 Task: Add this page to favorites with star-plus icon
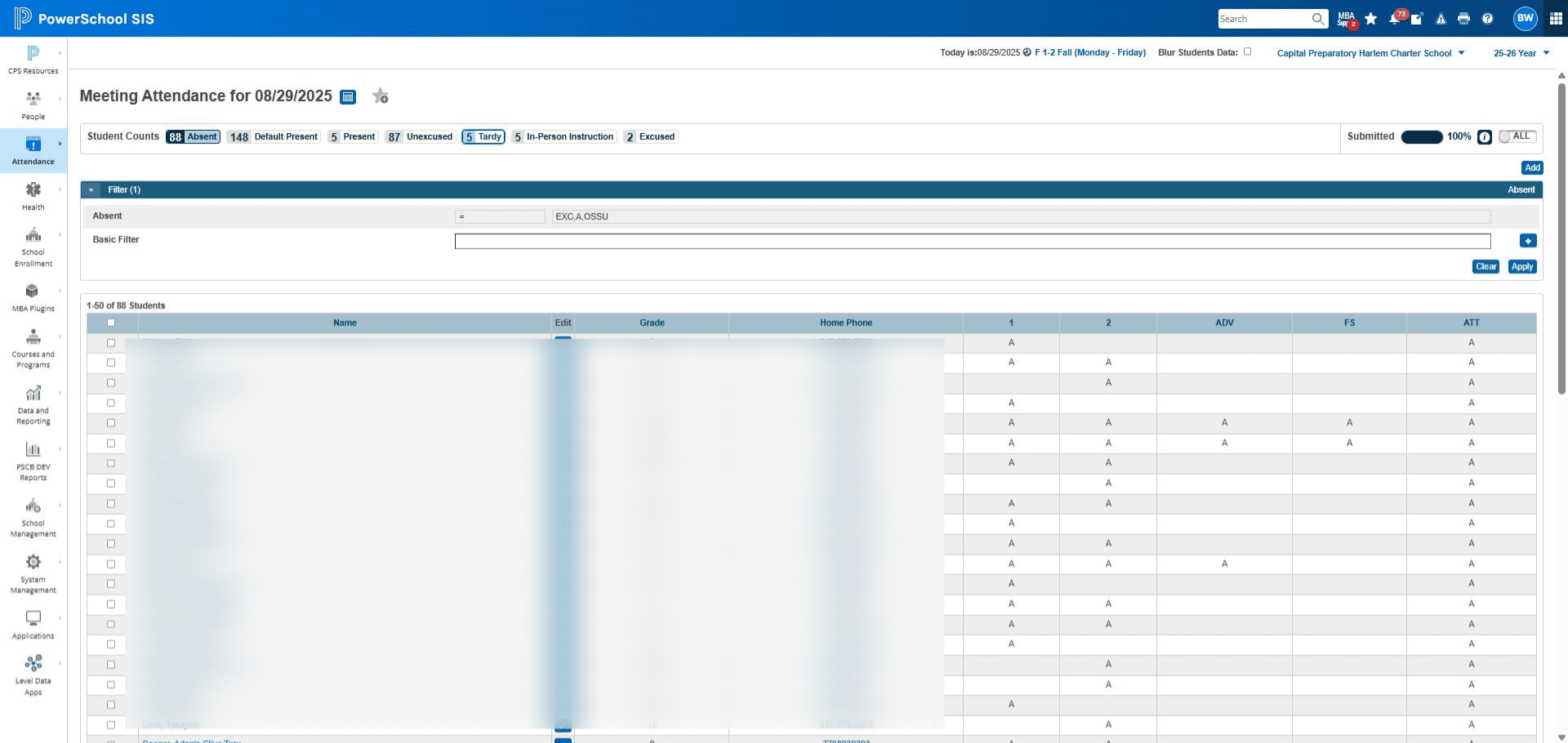click(381, 96)
